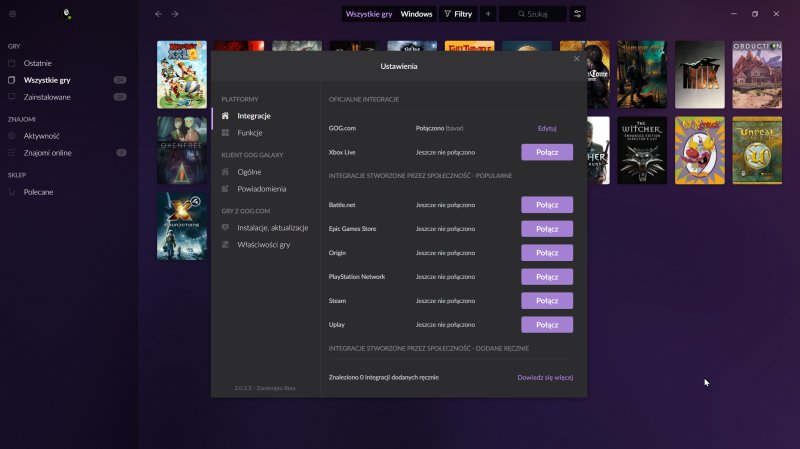
Task: Open Znajomi online list
Action: pos(47,153)
